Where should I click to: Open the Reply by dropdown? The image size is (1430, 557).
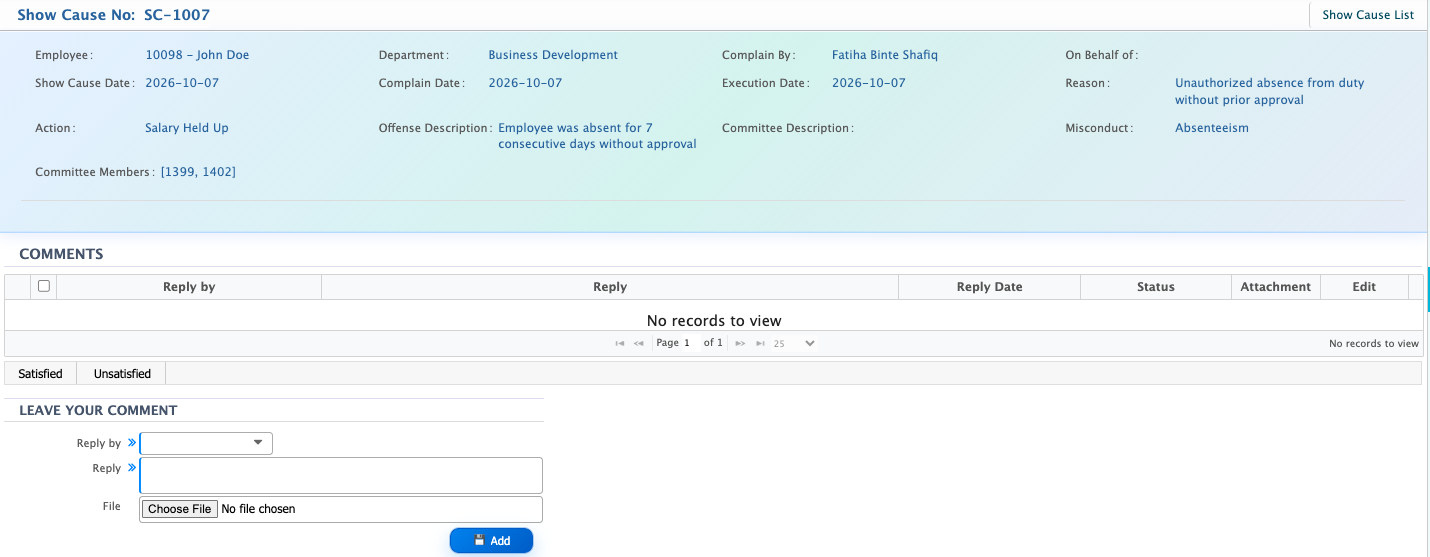pyautogui.click(x=206, y=443)
